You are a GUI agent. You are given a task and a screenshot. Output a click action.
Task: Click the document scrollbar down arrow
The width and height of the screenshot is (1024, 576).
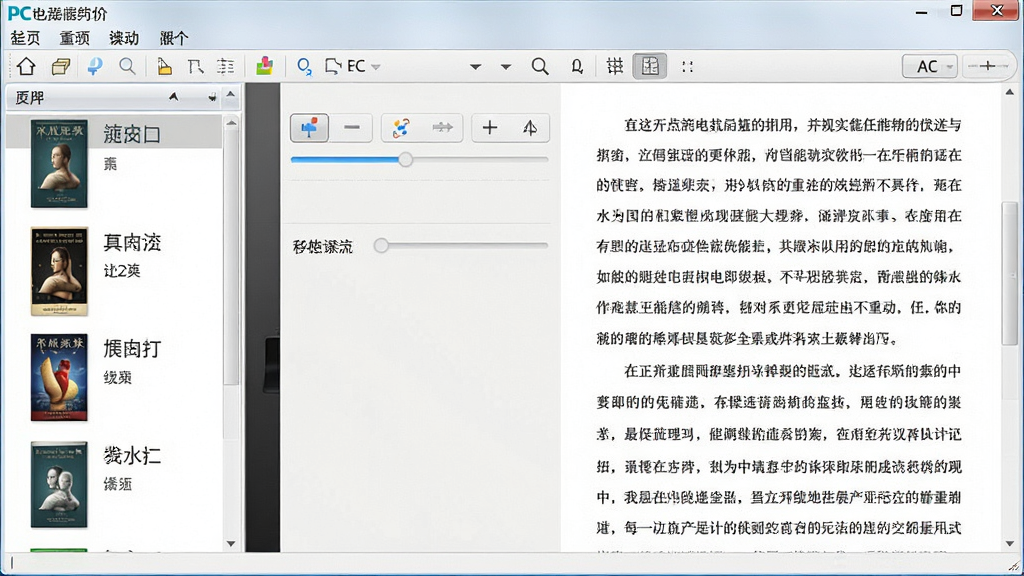(x=1010, y=543)
